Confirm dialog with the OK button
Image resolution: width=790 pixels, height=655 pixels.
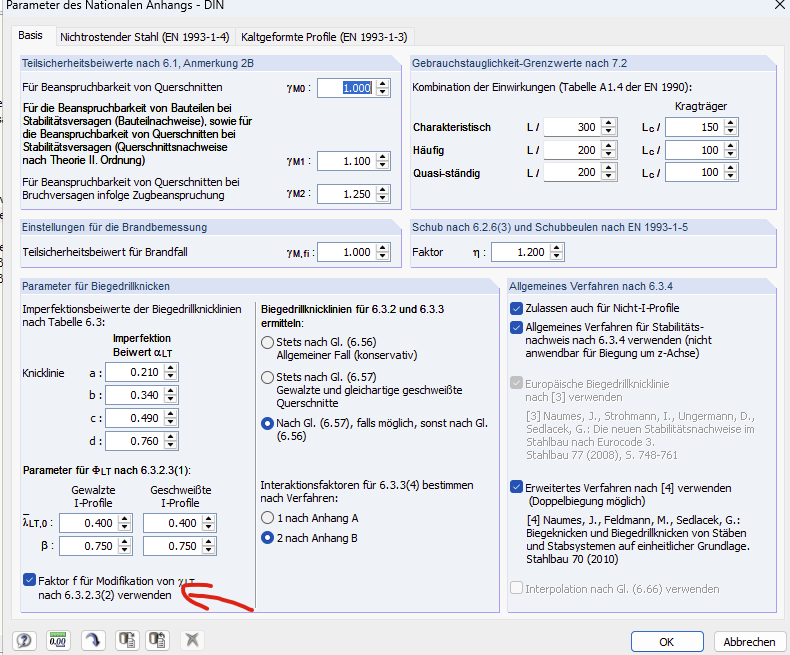coord(667,642)
